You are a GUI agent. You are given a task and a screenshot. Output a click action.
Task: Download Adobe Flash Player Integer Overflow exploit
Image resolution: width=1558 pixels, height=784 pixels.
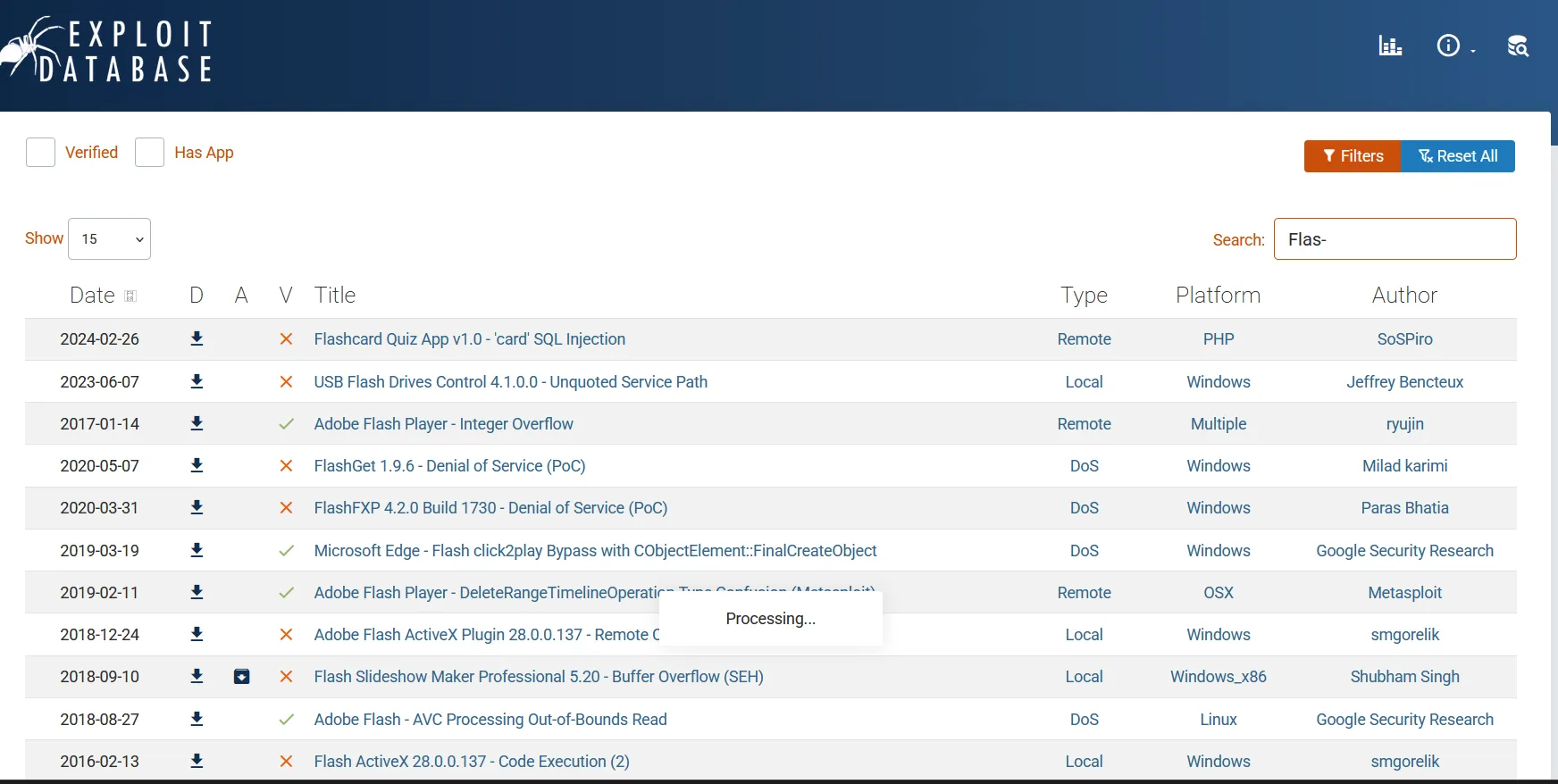tap(197, 423)
